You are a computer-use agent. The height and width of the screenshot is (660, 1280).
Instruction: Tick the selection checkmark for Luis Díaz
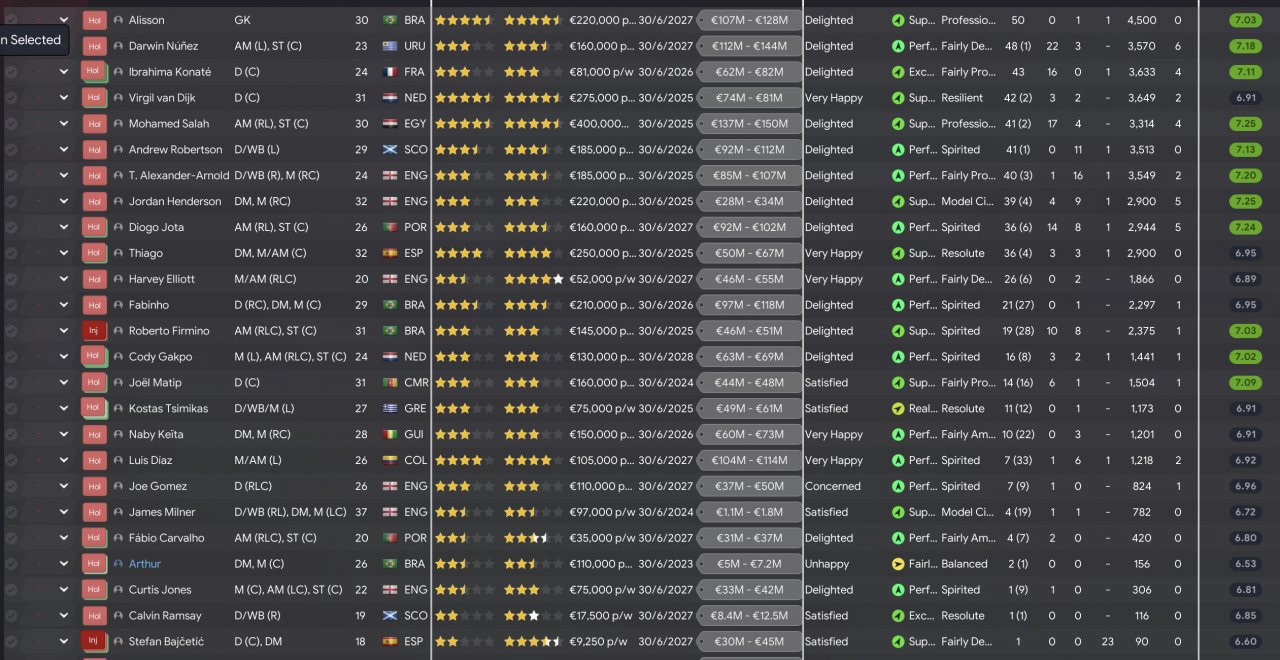point(11,461)
